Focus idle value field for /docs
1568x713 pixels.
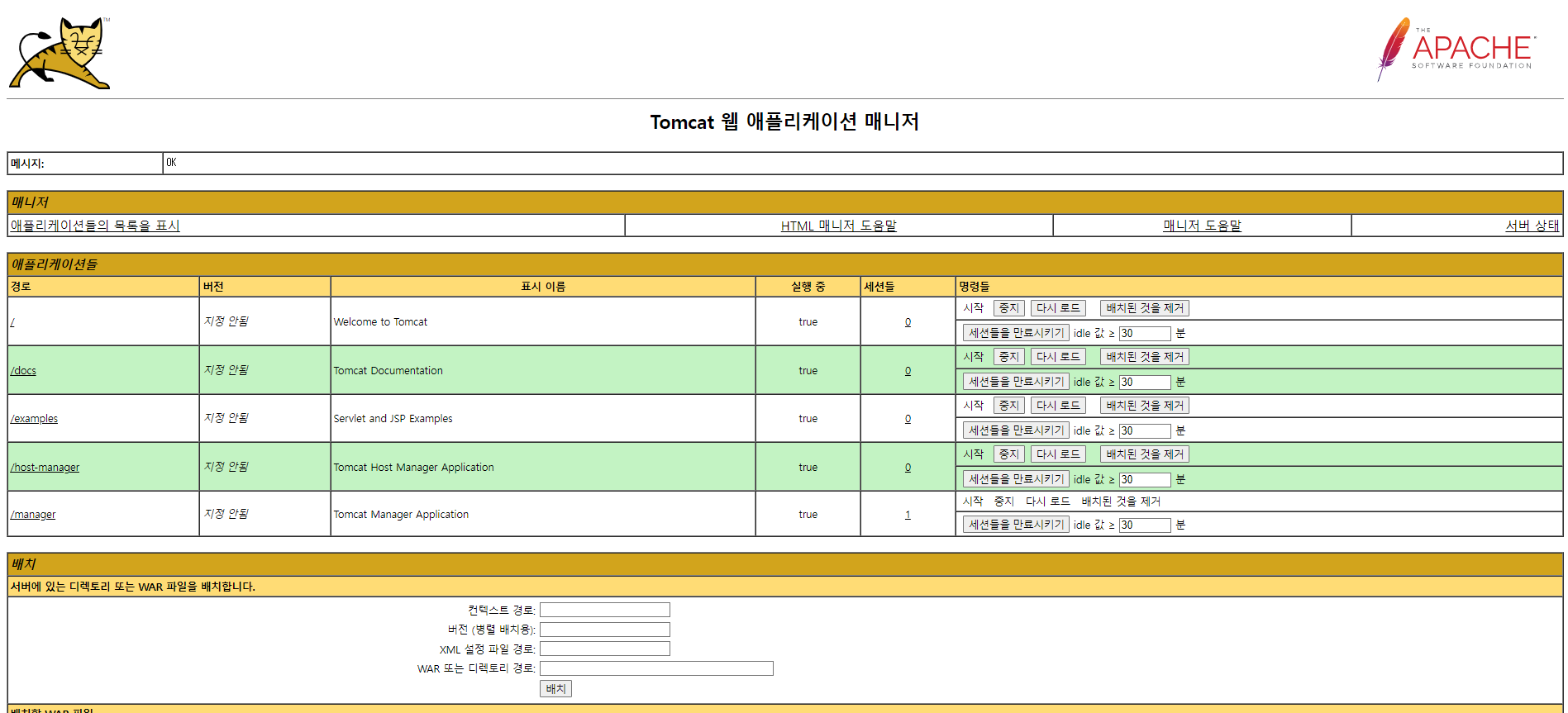coord(1145,383)
